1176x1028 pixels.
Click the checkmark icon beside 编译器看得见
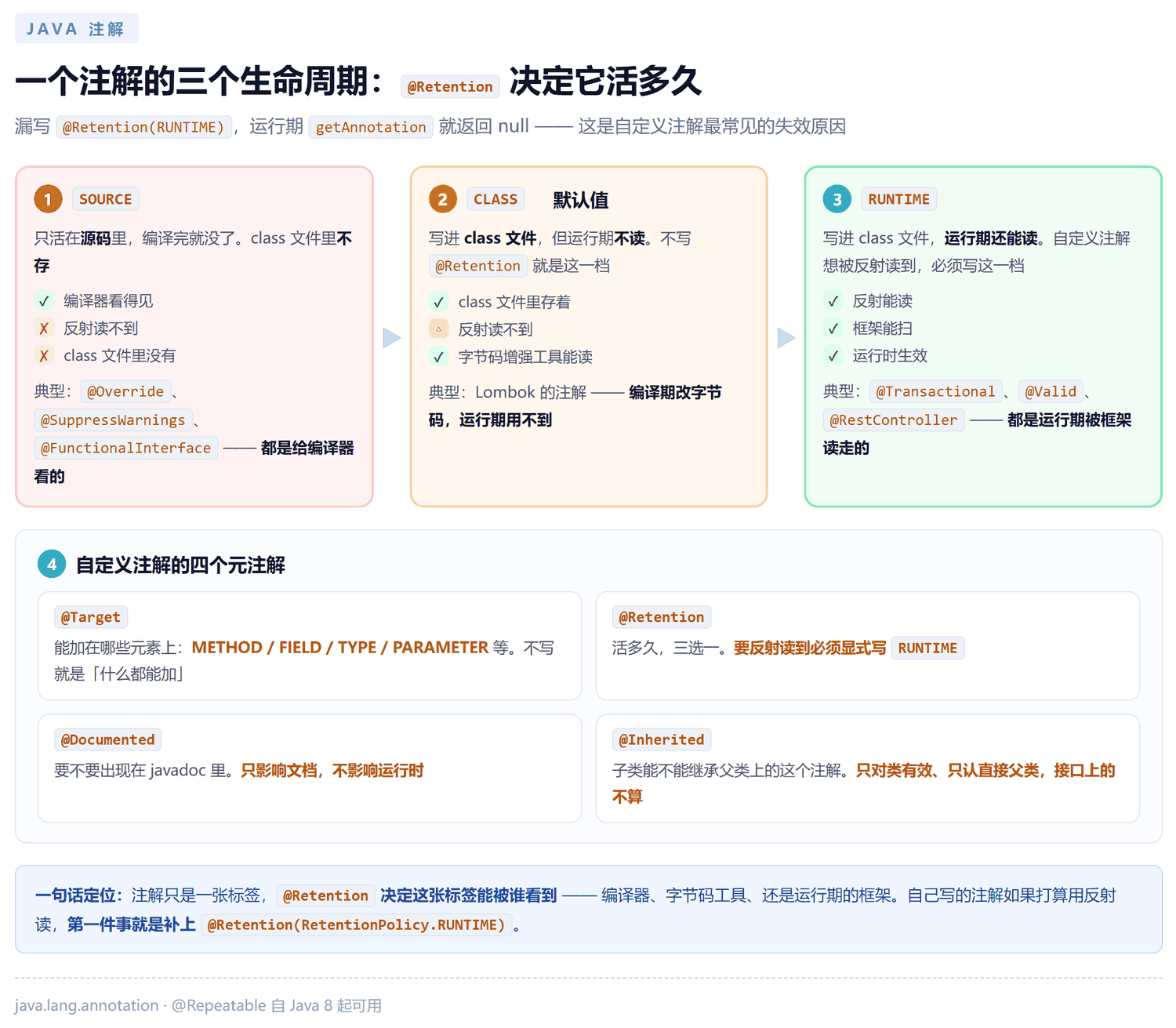tap(44, 301)
